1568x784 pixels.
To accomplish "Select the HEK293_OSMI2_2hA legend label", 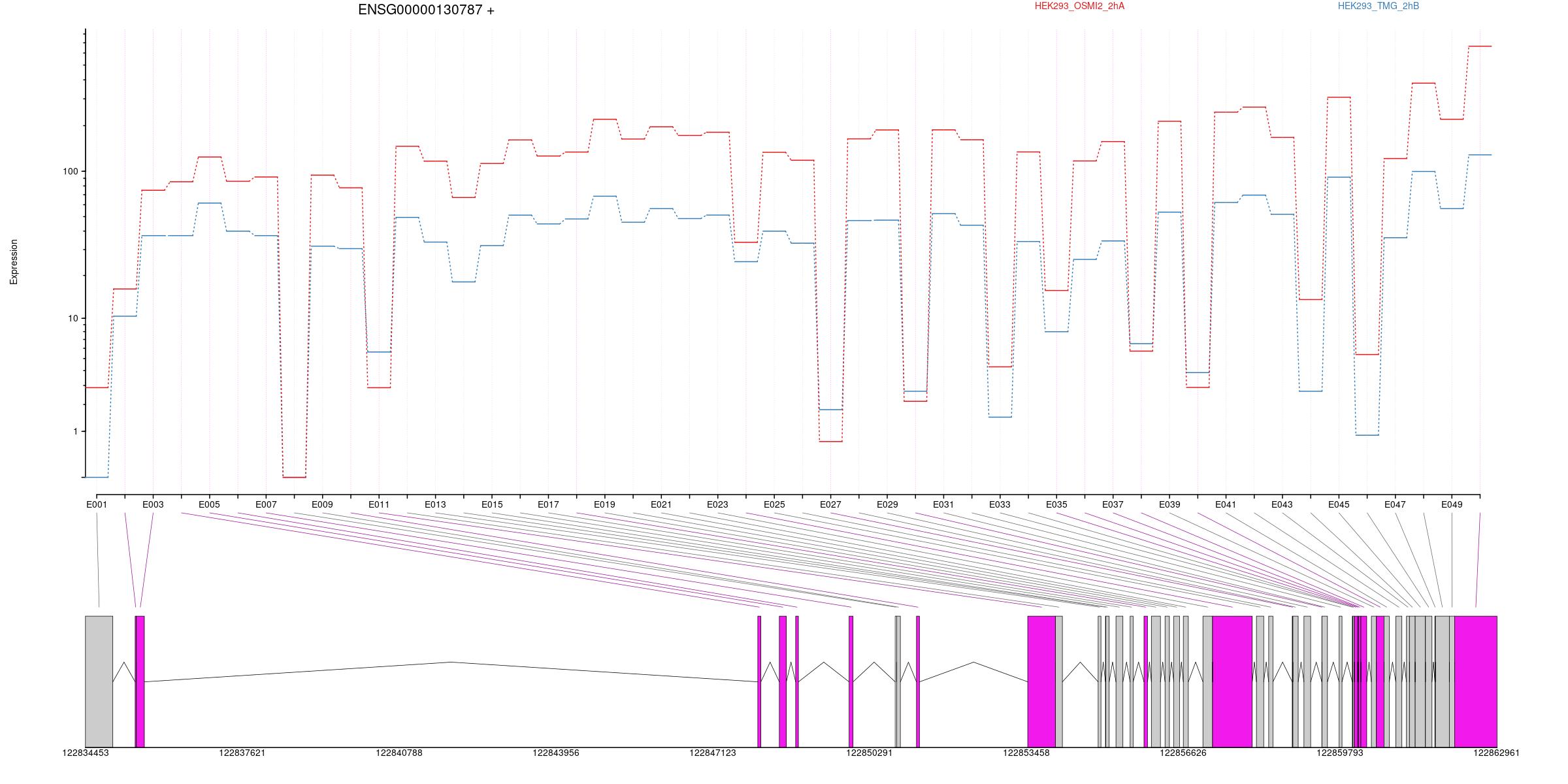I will pyautogui.click(x=1079, y=7).
